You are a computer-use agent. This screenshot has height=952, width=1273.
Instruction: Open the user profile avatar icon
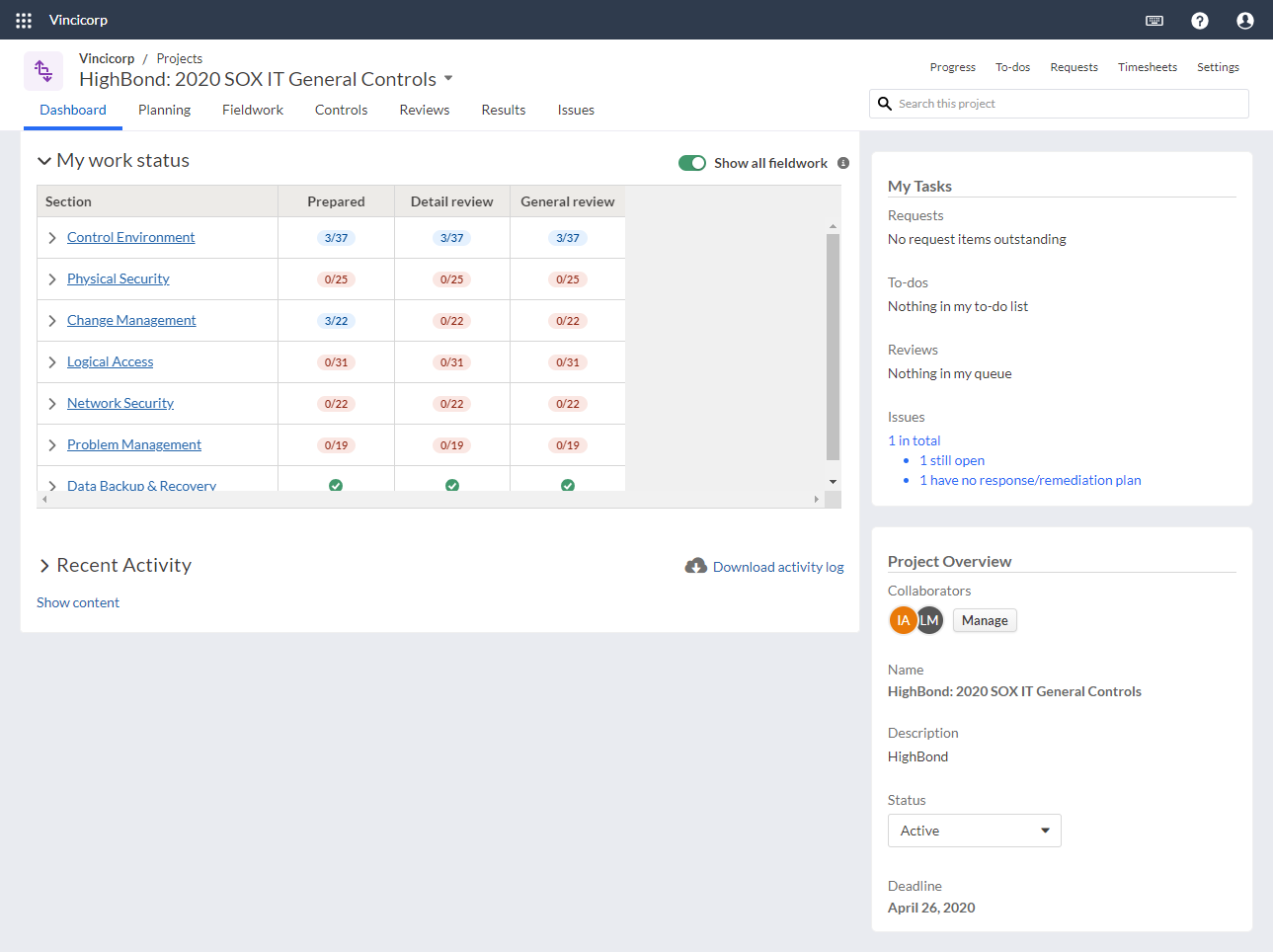pos(1245,20)
